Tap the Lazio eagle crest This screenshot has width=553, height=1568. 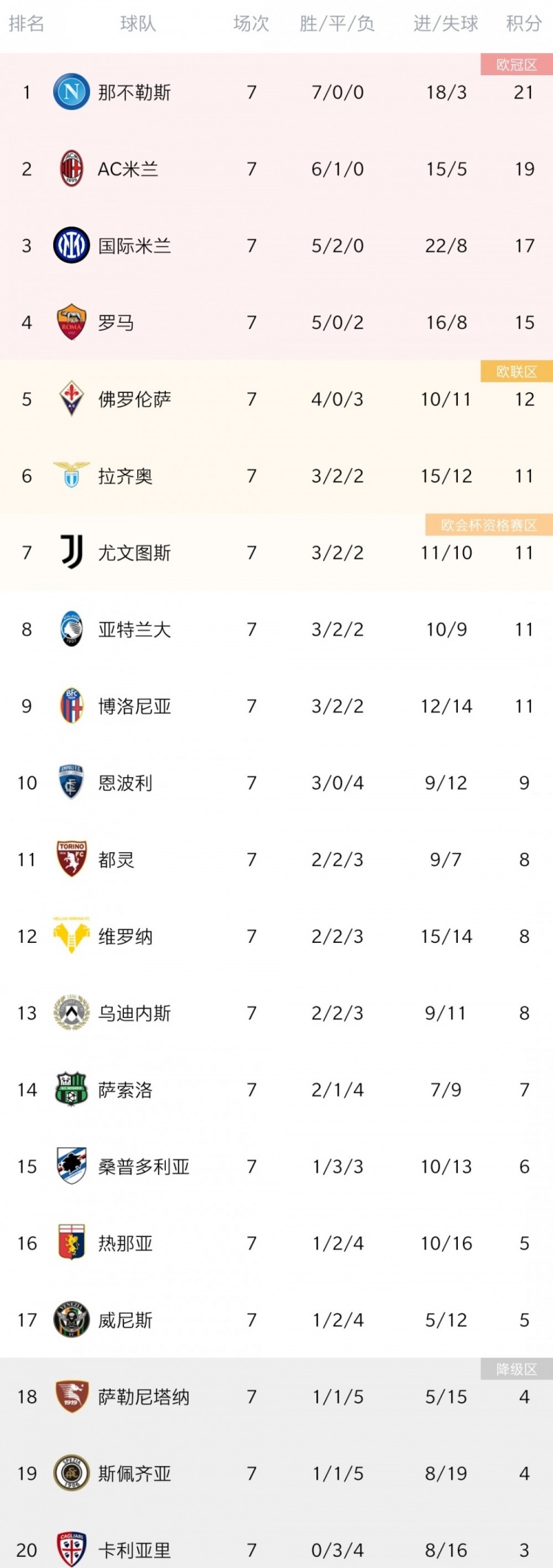pos(72,475)
